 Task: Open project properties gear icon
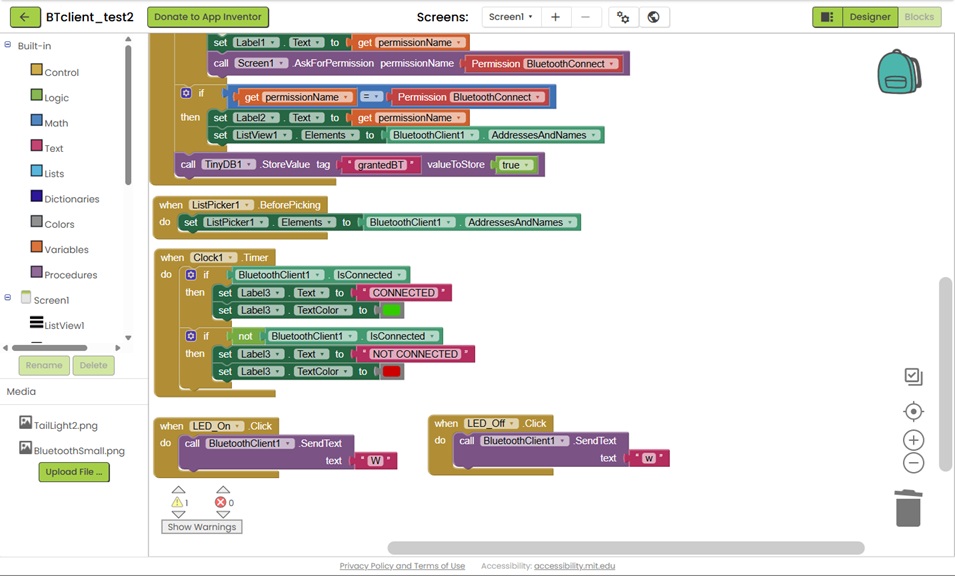[623, 17]
